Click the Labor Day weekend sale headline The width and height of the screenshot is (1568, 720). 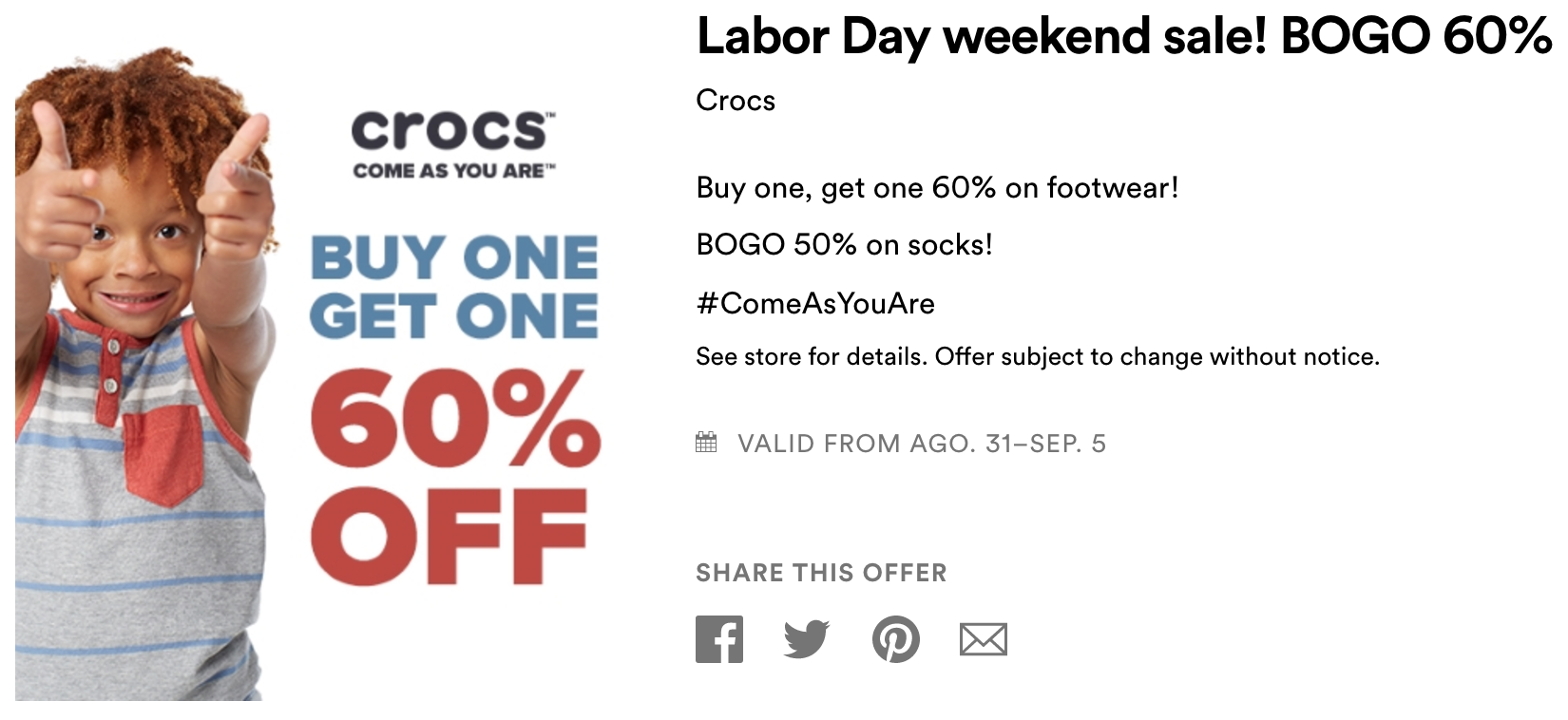coord(1123,38)
